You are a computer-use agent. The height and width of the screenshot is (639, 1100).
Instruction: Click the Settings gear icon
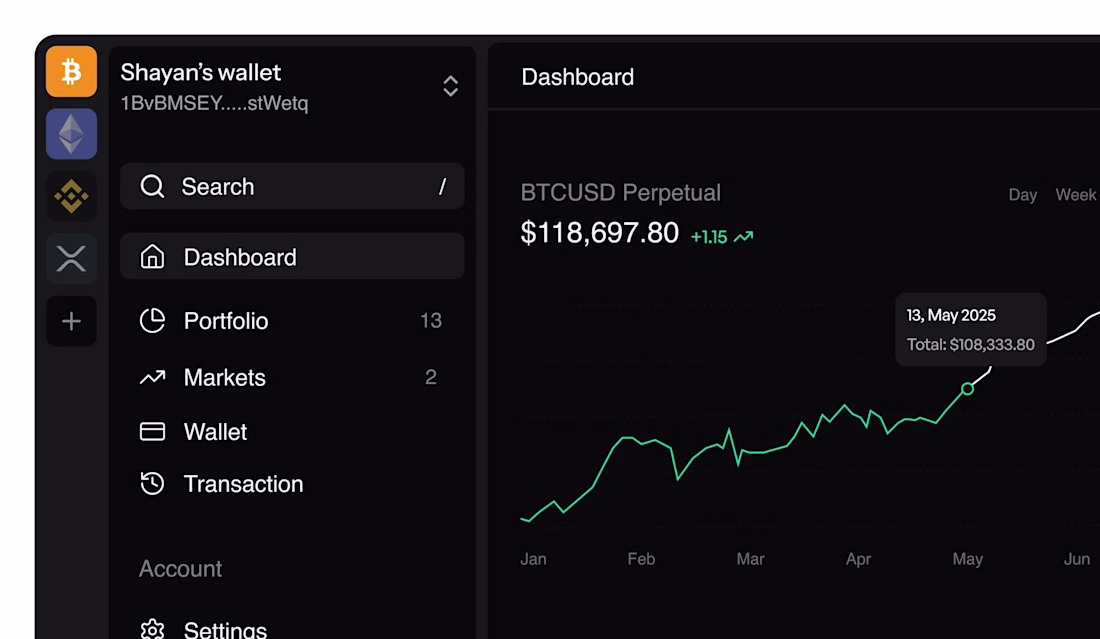click(152, 630)
